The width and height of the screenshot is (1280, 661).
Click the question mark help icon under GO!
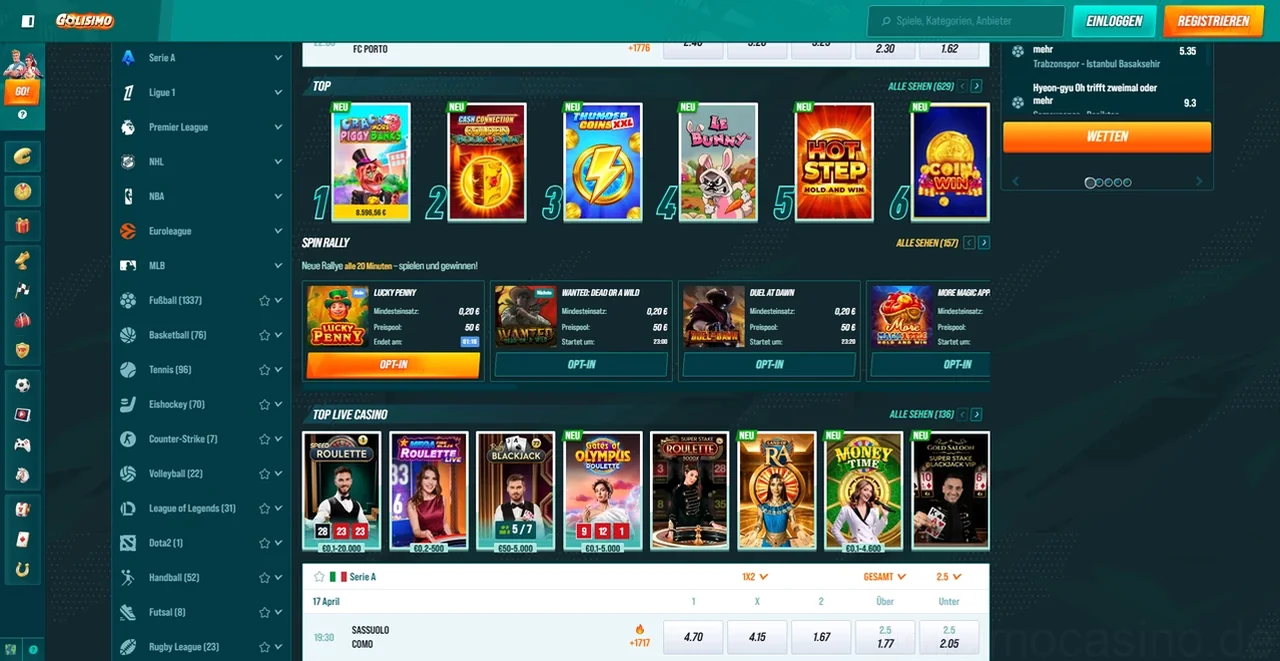pos(22,115)
